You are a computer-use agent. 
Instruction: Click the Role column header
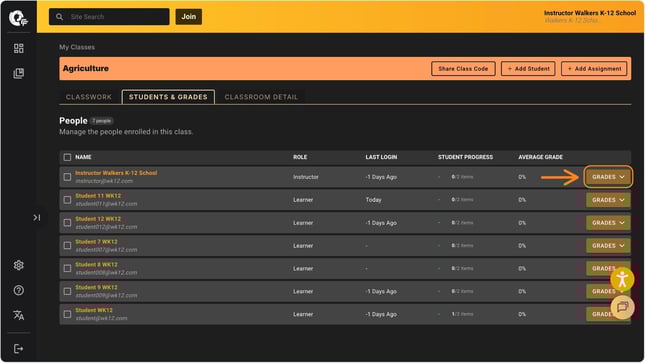pos(300,157)
